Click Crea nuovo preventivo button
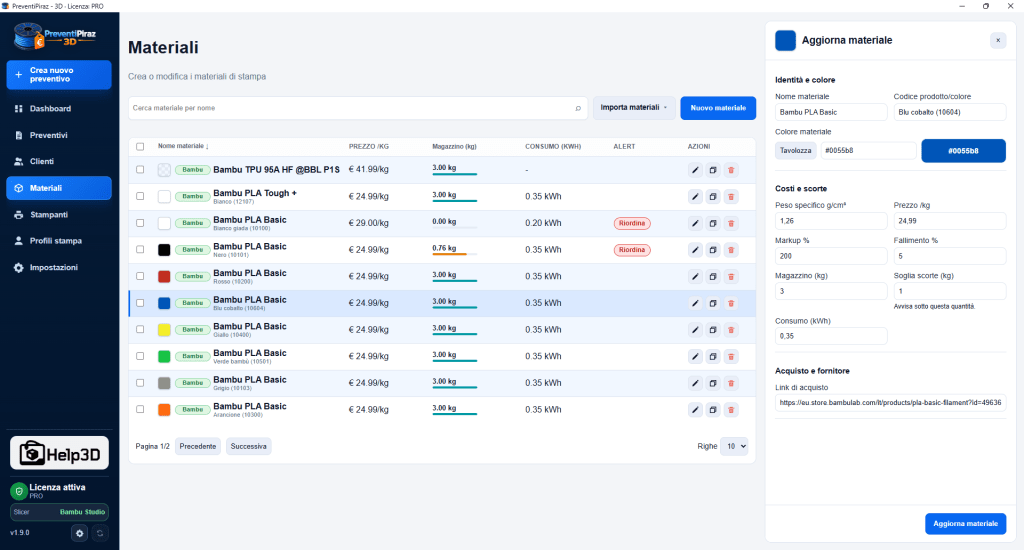Image resolution: width=1024 pixels, height=550 pixels. pyautogui.click(x=59, y=75)
